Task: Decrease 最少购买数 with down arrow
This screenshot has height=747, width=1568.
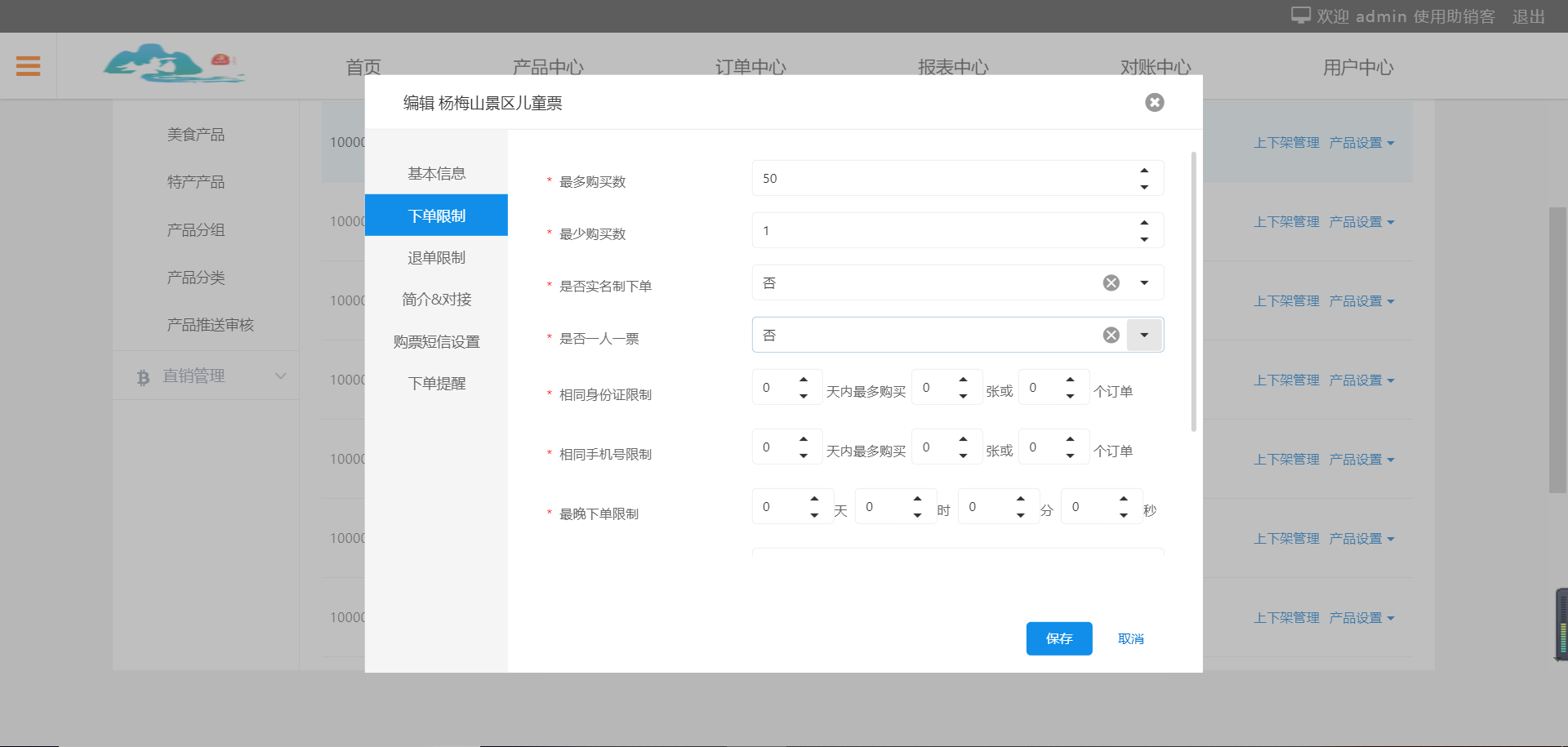Action: [x=1144, y=239]
